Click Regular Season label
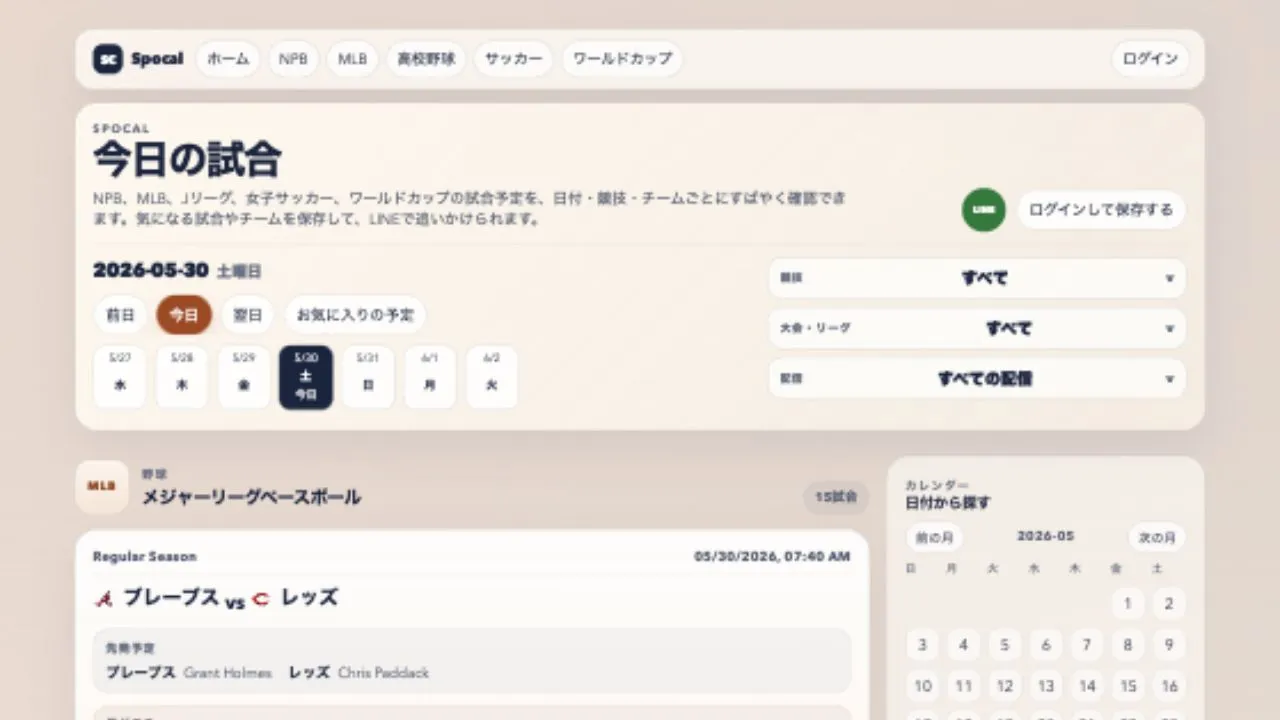 [145, 556]
